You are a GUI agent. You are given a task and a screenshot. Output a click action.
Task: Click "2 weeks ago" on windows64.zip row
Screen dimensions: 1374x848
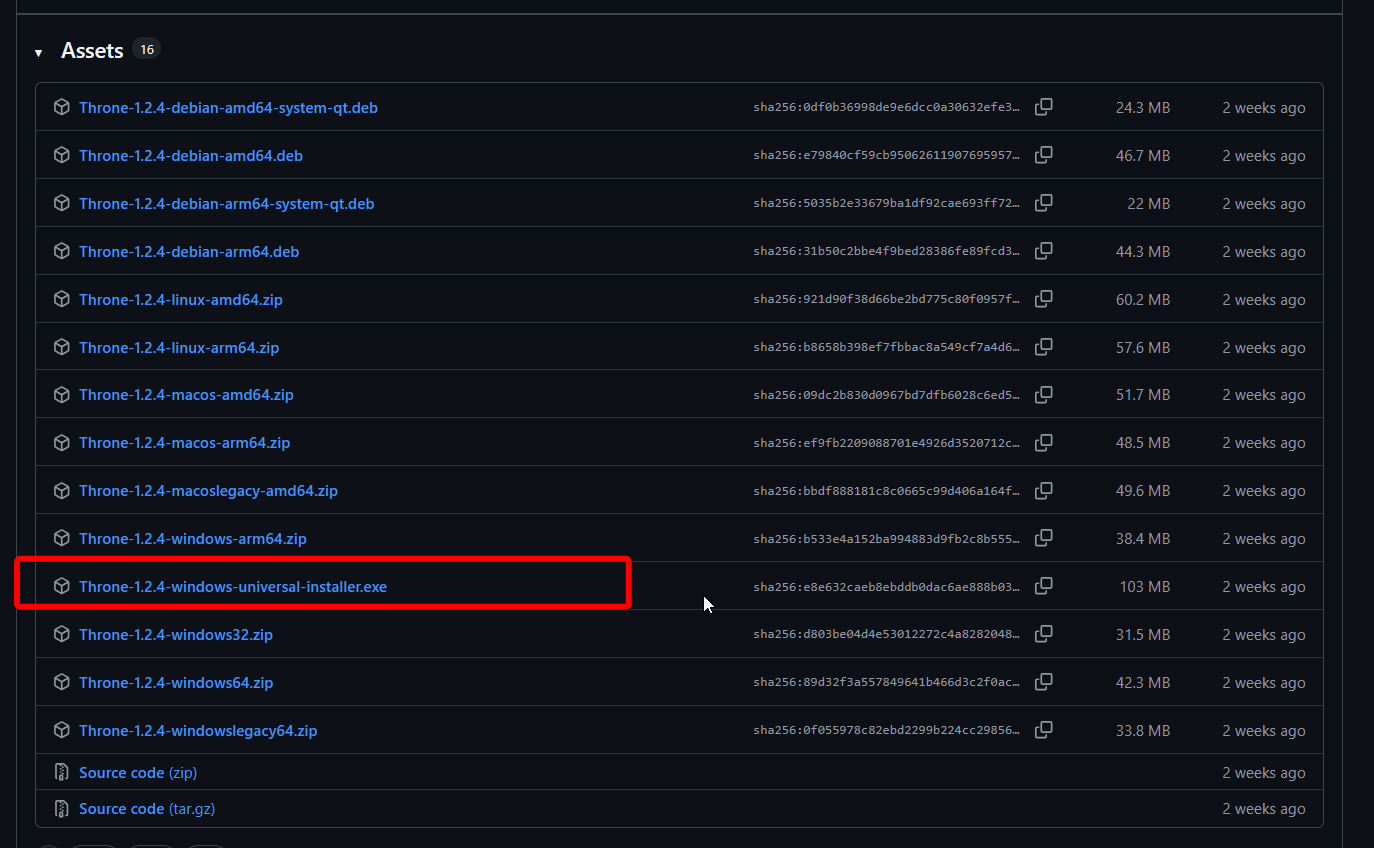click(x=1264, y=682)
